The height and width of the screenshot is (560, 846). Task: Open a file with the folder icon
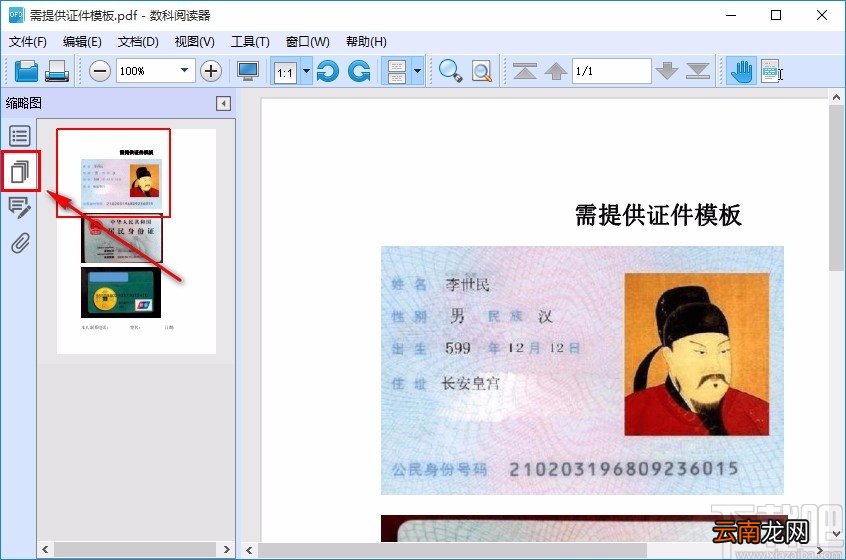26,71
